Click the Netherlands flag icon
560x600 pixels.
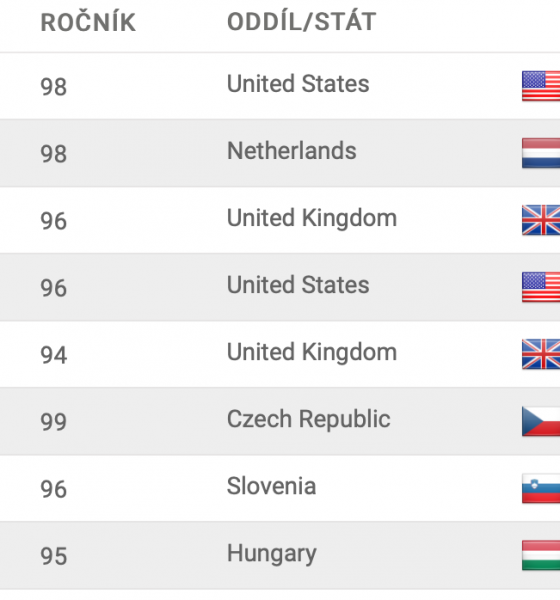coord(541,153)
